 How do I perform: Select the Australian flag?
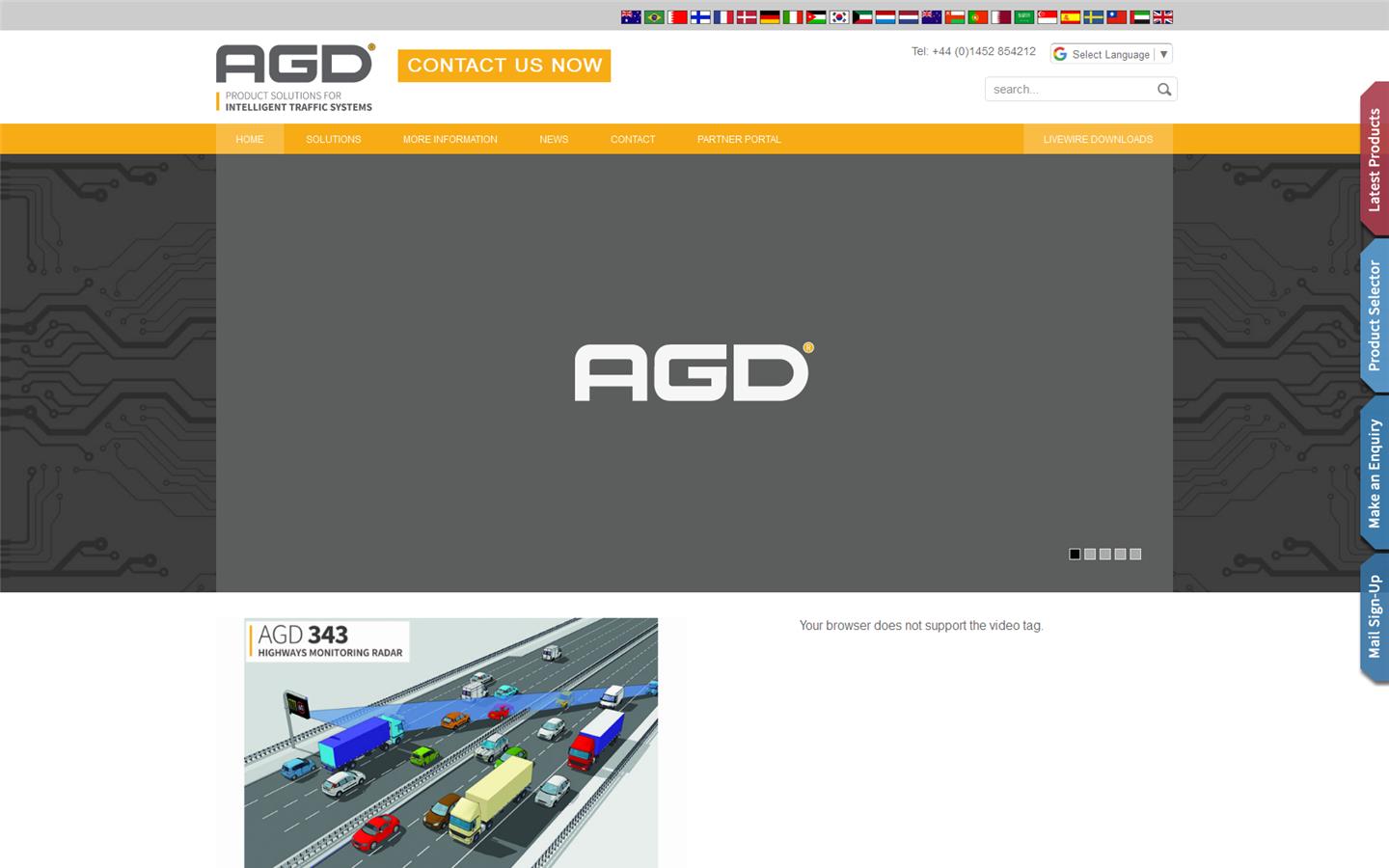631,16
